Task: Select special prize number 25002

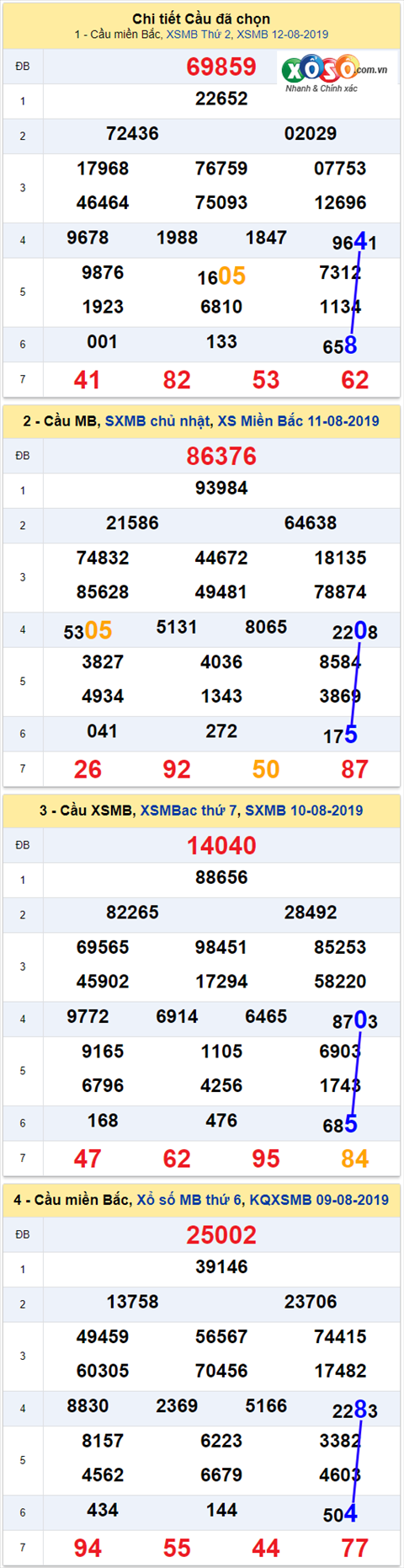Action: (x=221, y=1235)
